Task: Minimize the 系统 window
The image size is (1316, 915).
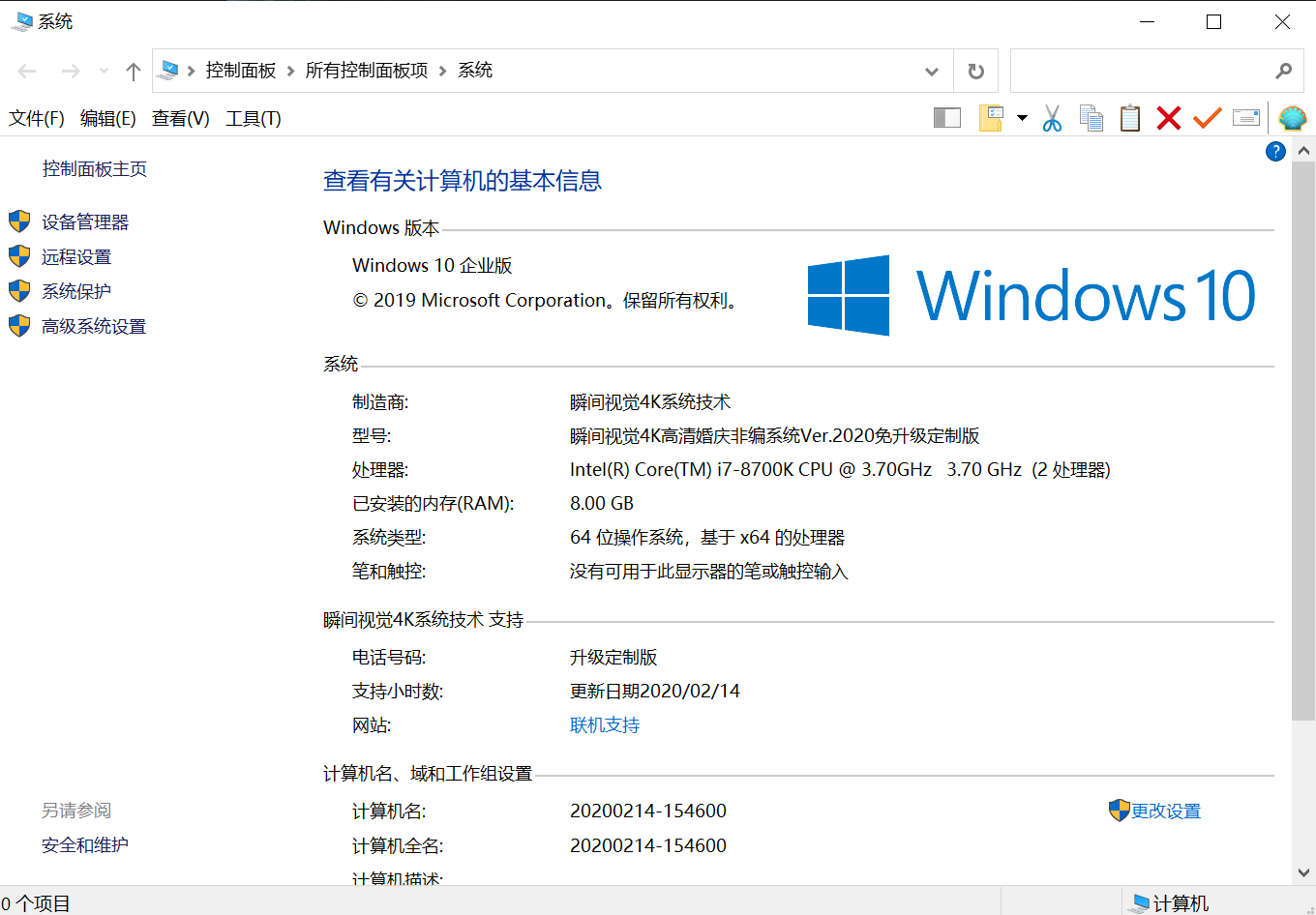Action: point(1148,21)
